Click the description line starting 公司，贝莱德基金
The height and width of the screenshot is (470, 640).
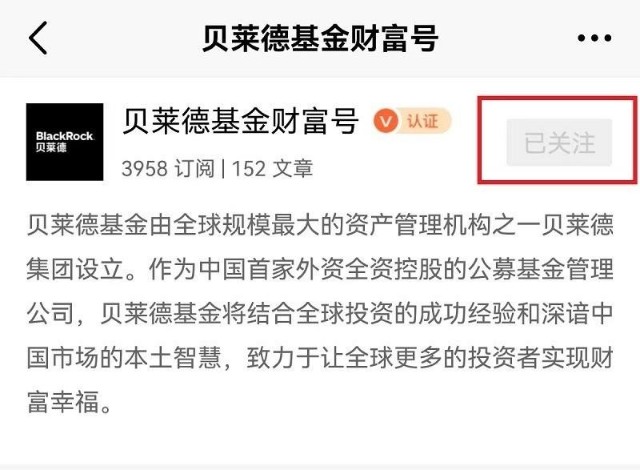click(320, 313)
